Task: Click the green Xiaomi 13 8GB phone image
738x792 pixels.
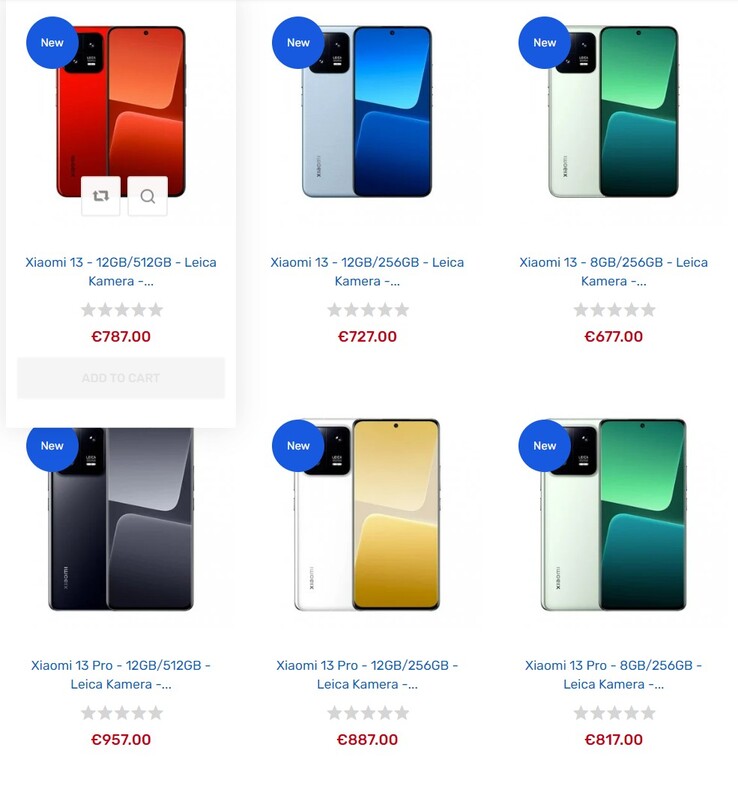Action: [x=613, y=111]
